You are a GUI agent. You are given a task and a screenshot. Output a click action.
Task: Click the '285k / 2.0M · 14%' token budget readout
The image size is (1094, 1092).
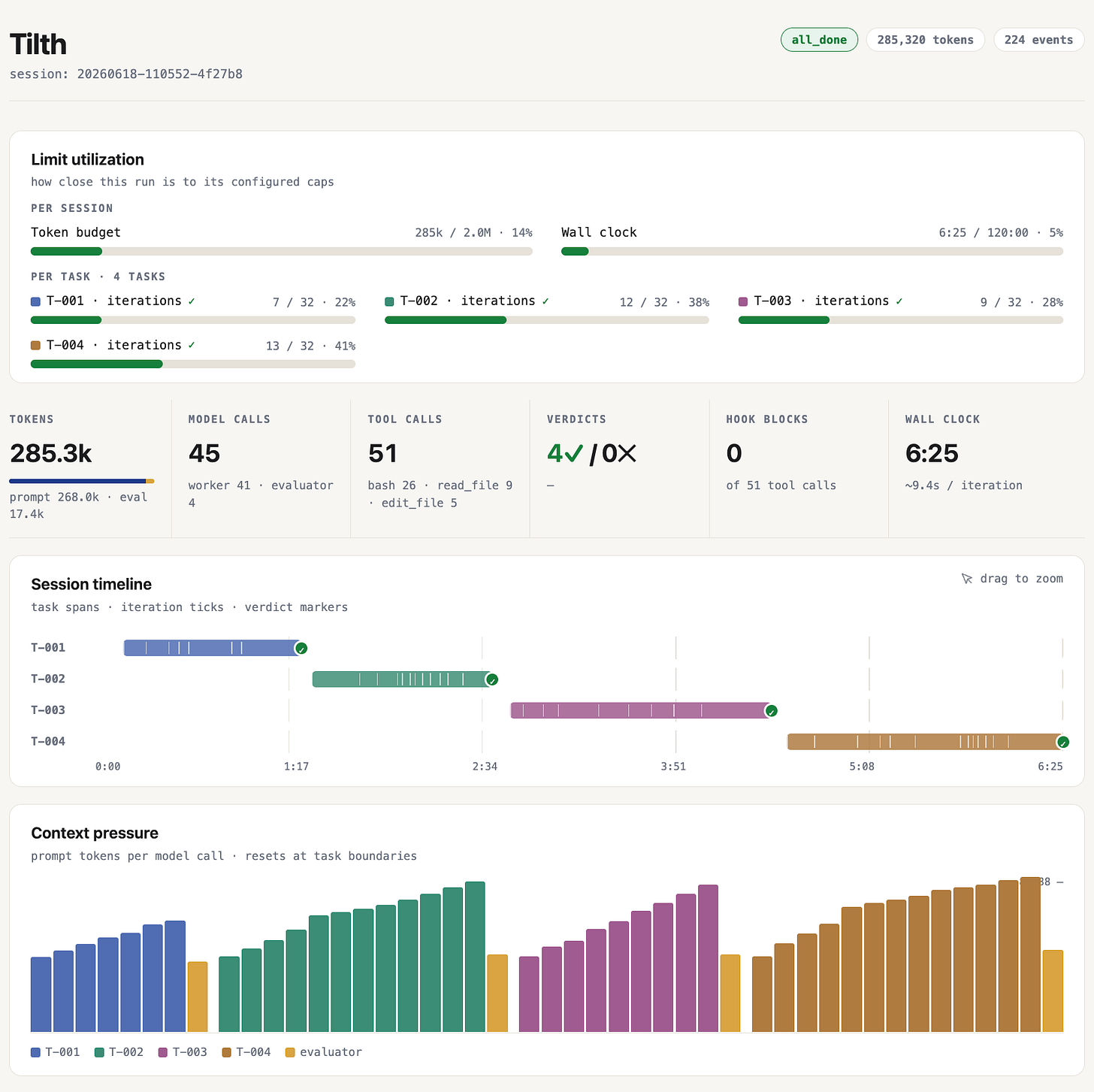pos(473,233)
